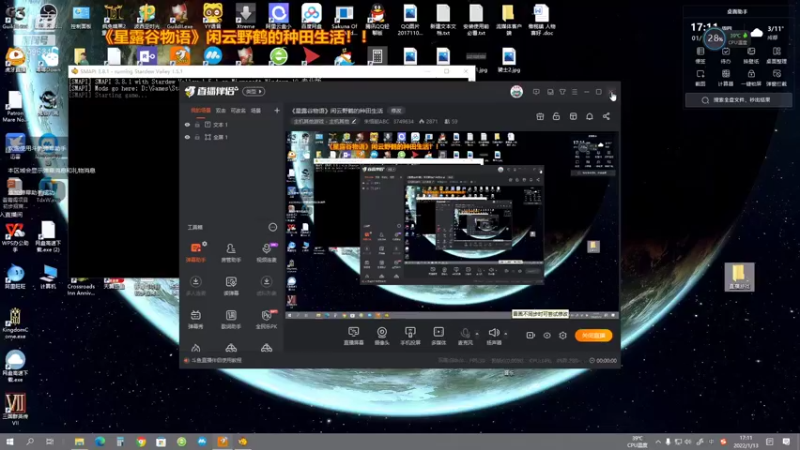
Task: Open Microsoft Edge from the taskbar
Action: [x=99, y=441]
